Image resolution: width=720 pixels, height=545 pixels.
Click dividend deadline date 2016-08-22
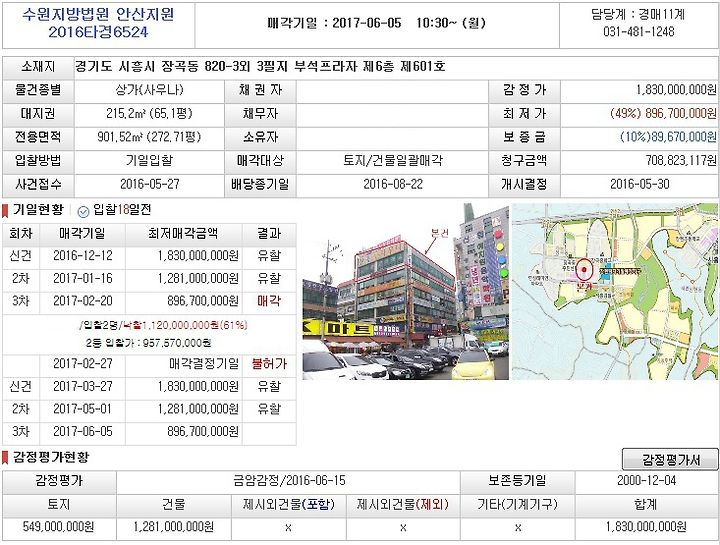coord(393,184)
